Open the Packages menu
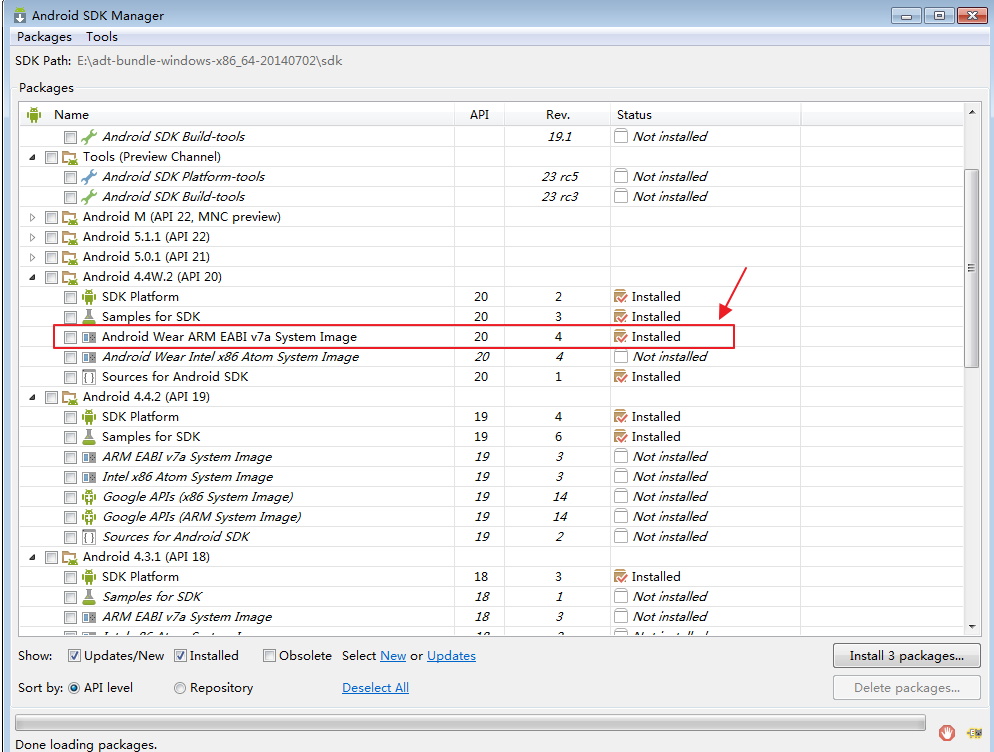The width and height of the screenshot is (994, 752). click(44, 37)
